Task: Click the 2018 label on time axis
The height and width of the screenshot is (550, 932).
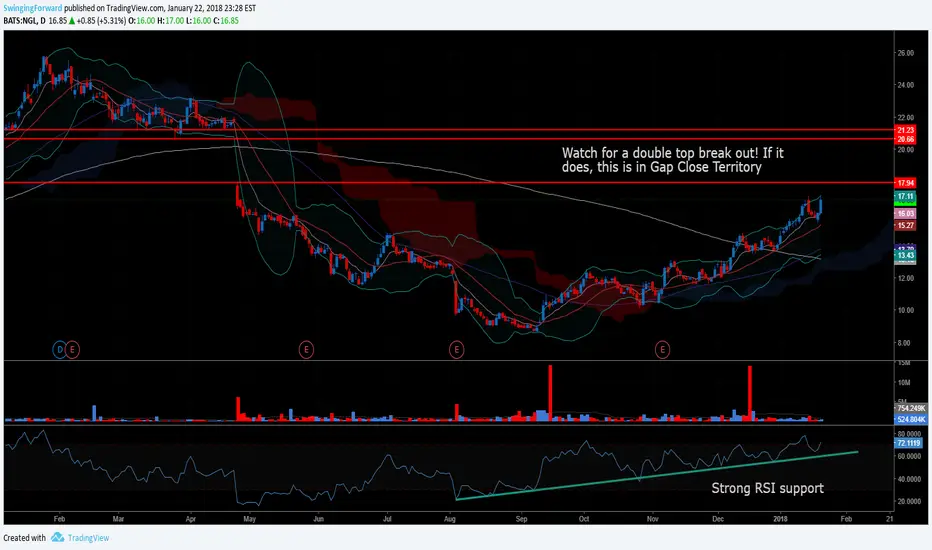Action: click(780, 519)
